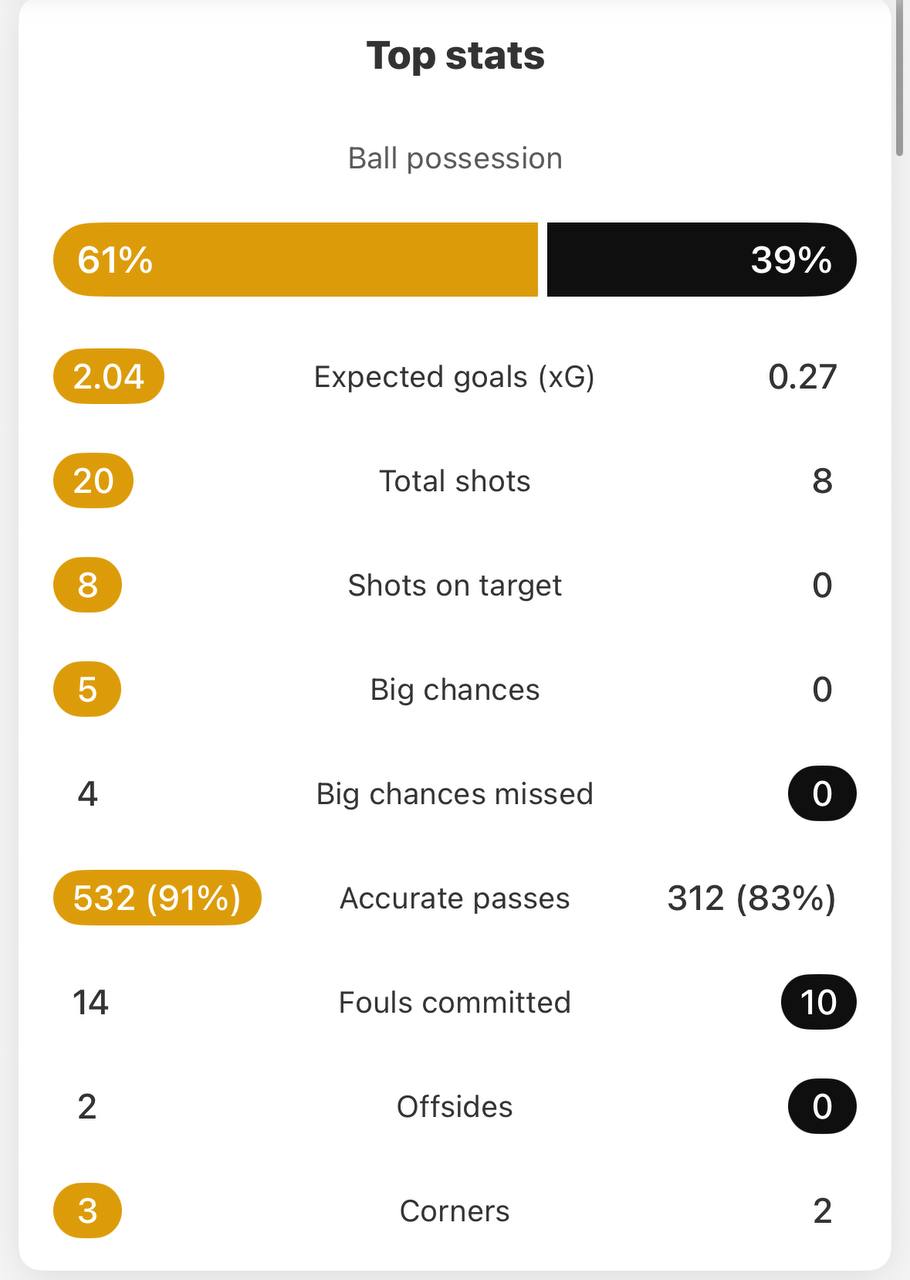Tap the 20 total shots badge
The width and height of the screenshot is (910, 1280).
[93, 481]
